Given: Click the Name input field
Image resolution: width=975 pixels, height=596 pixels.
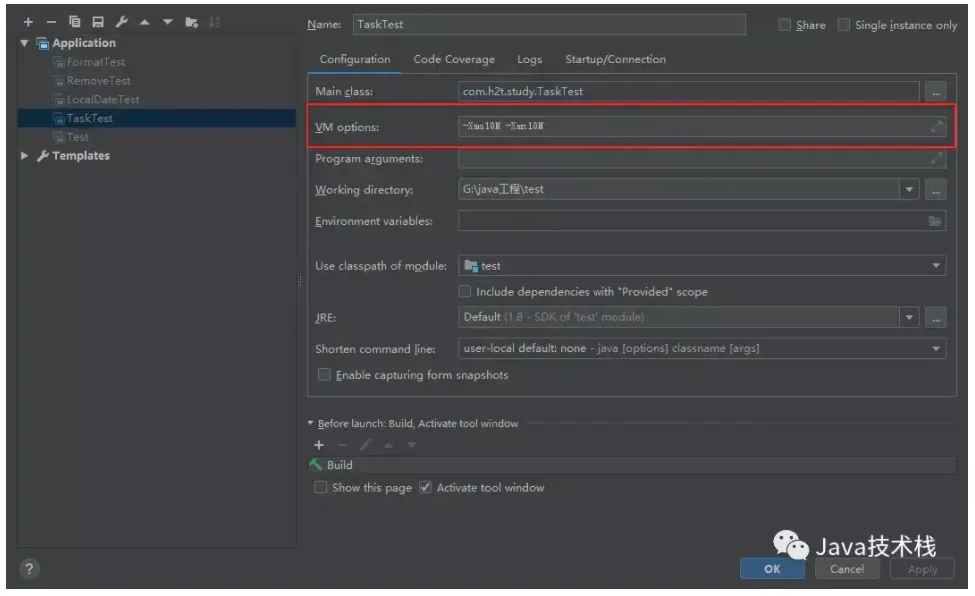Looking at the screenshot, I should click(x=549, y=25).
